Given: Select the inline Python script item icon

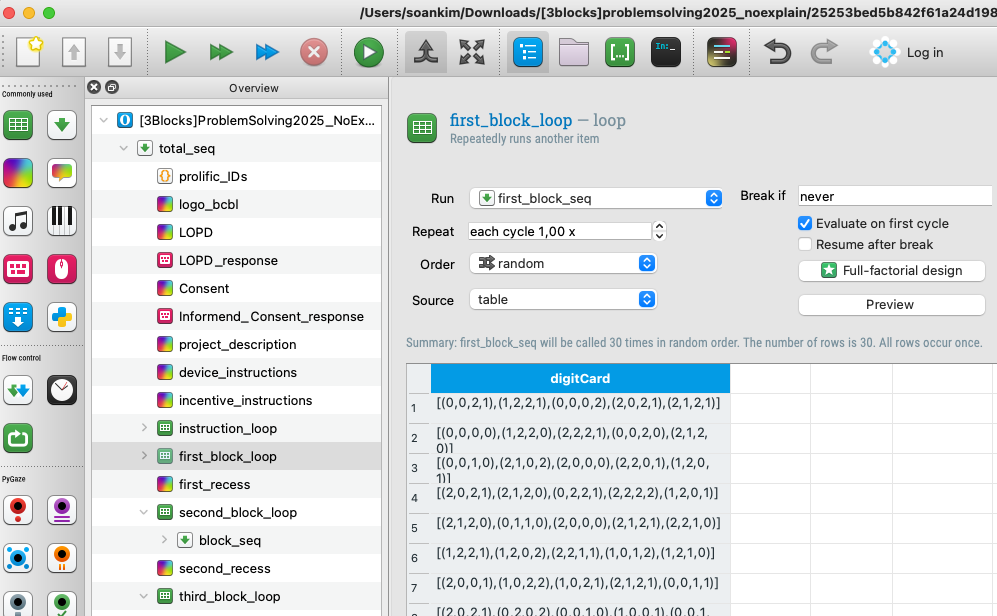Looking at the screenshot, I should pyautogui.click(x=62, y=317).
